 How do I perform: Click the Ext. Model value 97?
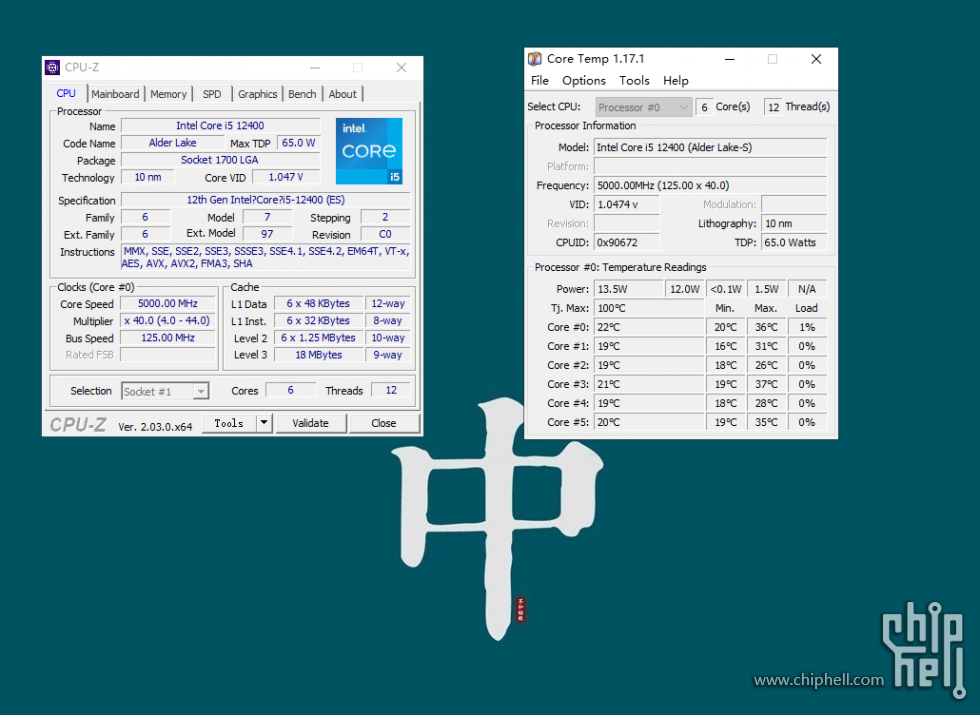[267, 234]
